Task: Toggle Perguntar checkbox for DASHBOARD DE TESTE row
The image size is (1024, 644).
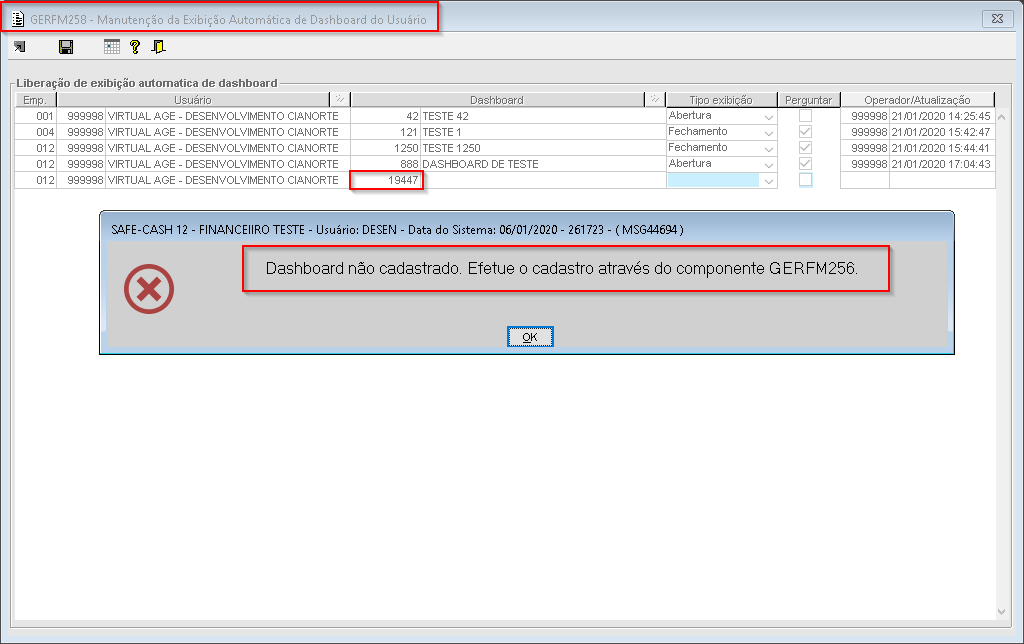Action: click(806, 163)
